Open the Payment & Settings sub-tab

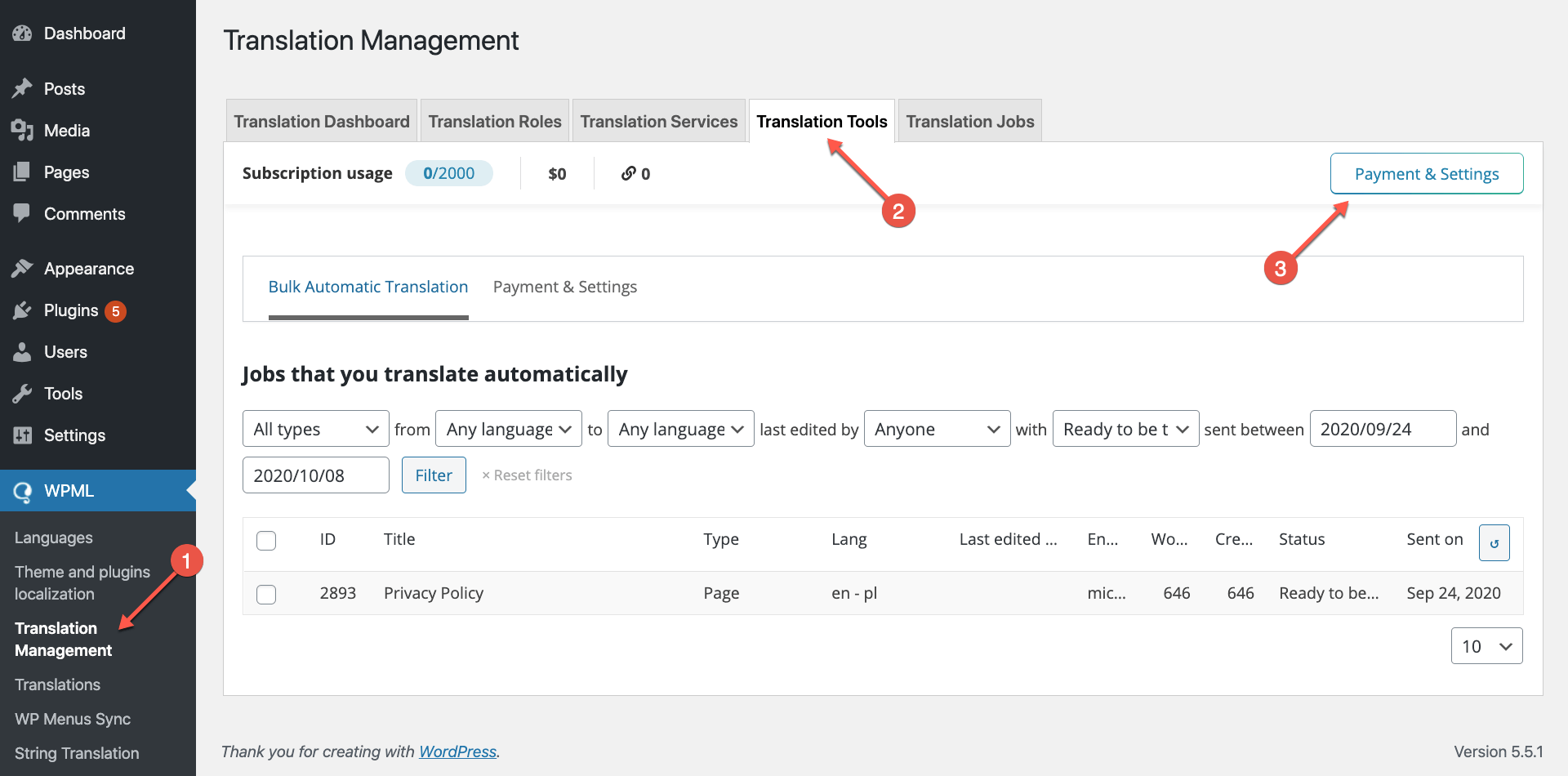pos(565,287)
